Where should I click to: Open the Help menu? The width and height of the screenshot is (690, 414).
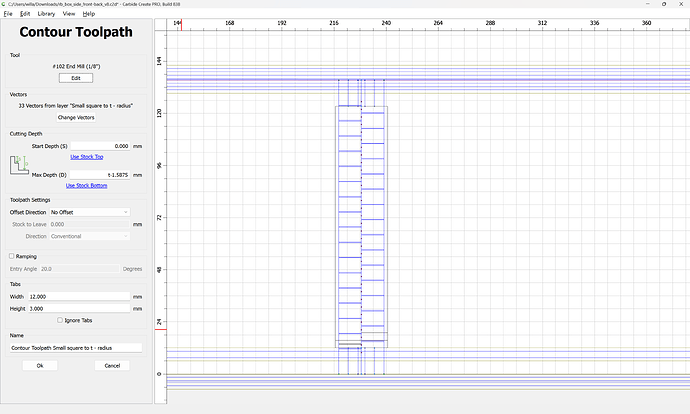point(89,14)
